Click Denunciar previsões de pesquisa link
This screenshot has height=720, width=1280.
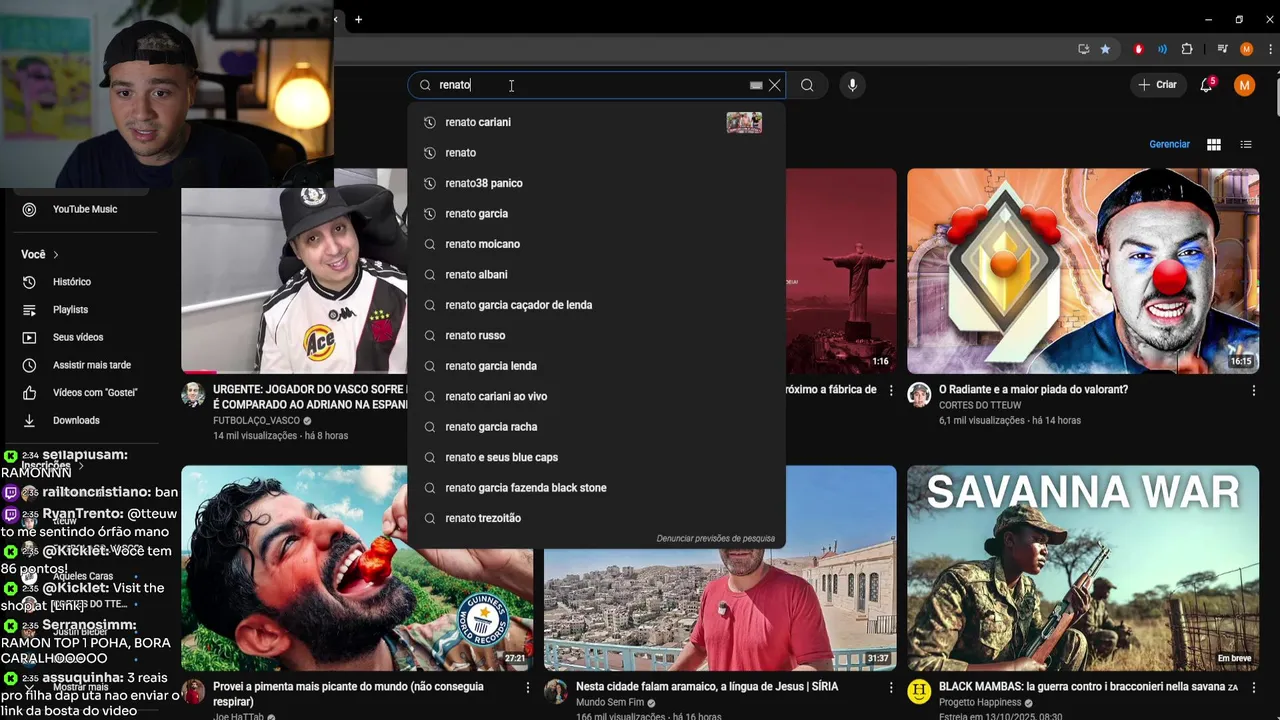(715, 539)
